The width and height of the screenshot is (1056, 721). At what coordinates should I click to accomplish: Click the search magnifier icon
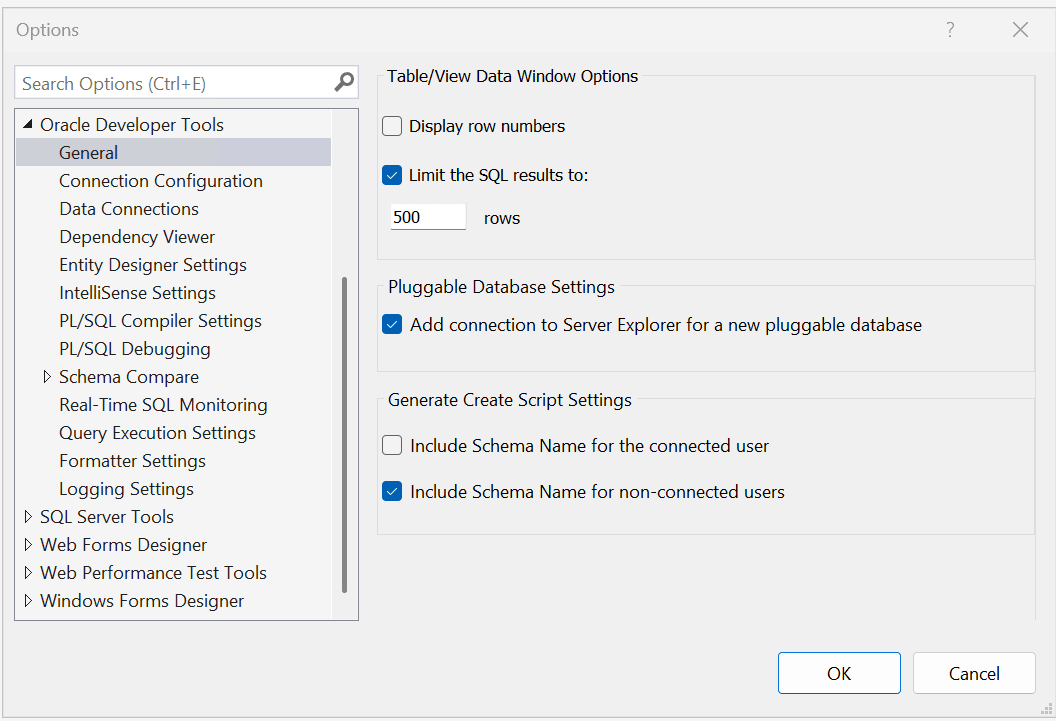tap(343, 81)
